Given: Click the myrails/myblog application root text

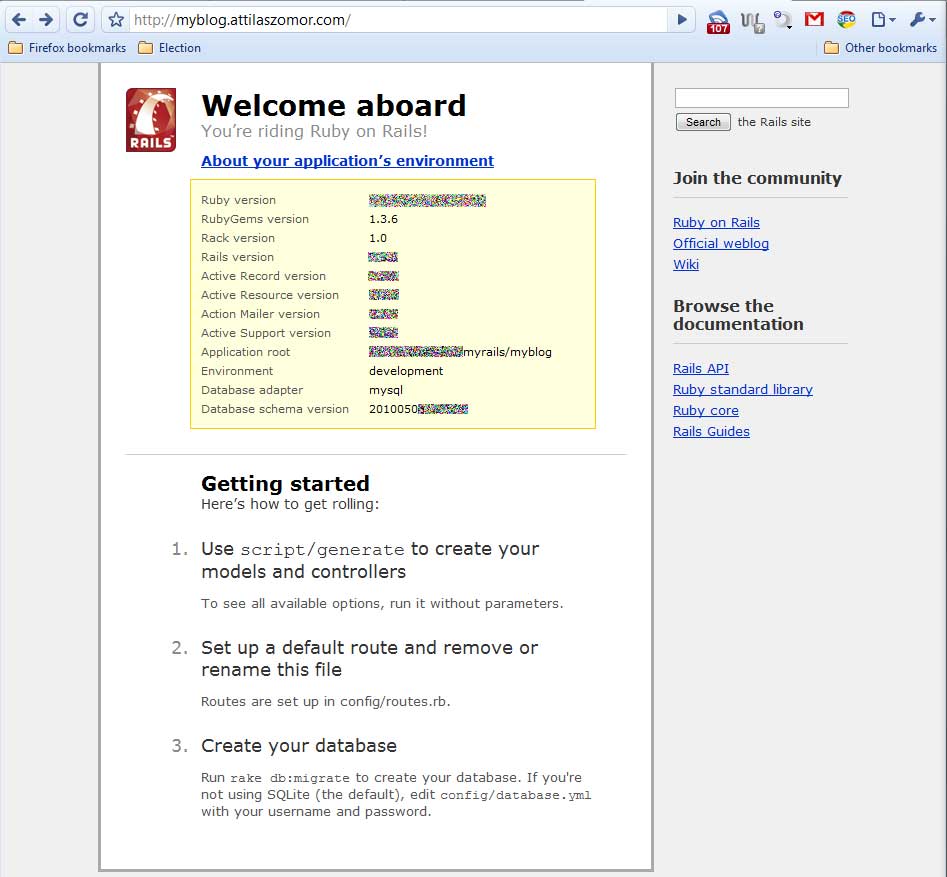Looking at the screenshot, I should pos(507,352).
